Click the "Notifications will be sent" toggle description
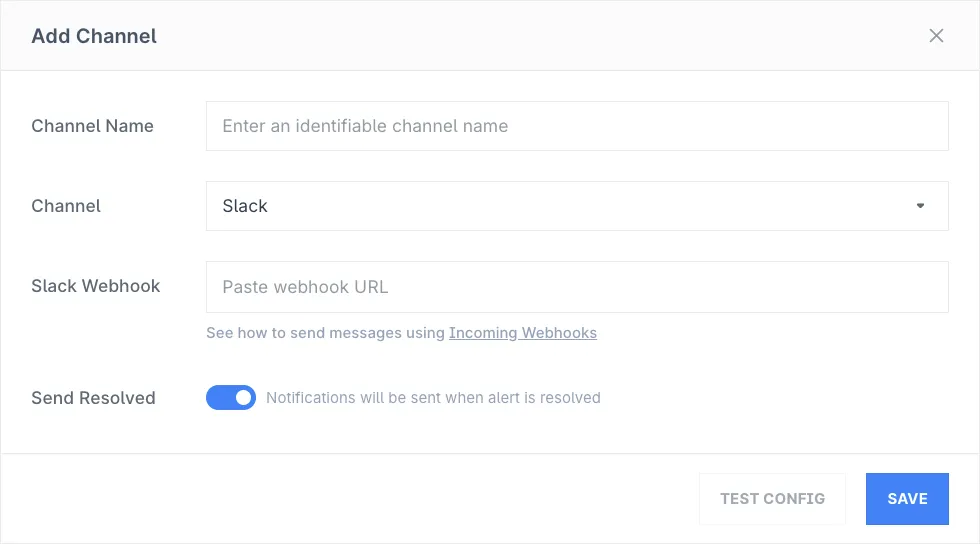This screenshot has height=544, width=980. coord(433,398)
